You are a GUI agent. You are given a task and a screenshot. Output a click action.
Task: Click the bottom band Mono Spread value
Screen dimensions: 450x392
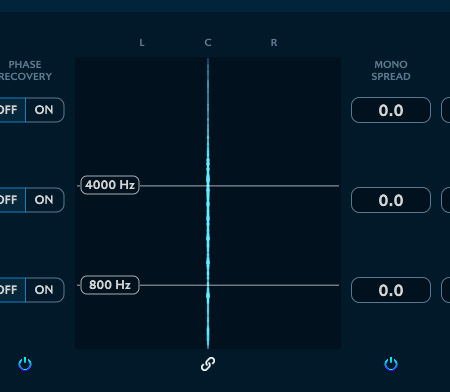[x=391, y=290]
